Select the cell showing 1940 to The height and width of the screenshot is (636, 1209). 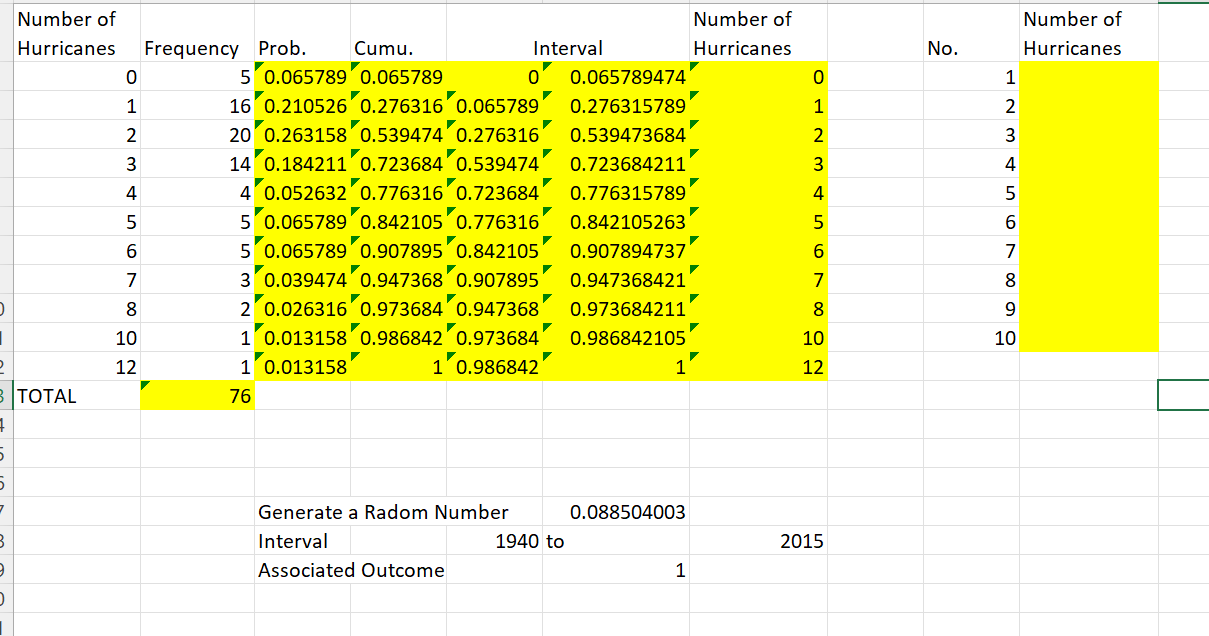pos(530,541)
